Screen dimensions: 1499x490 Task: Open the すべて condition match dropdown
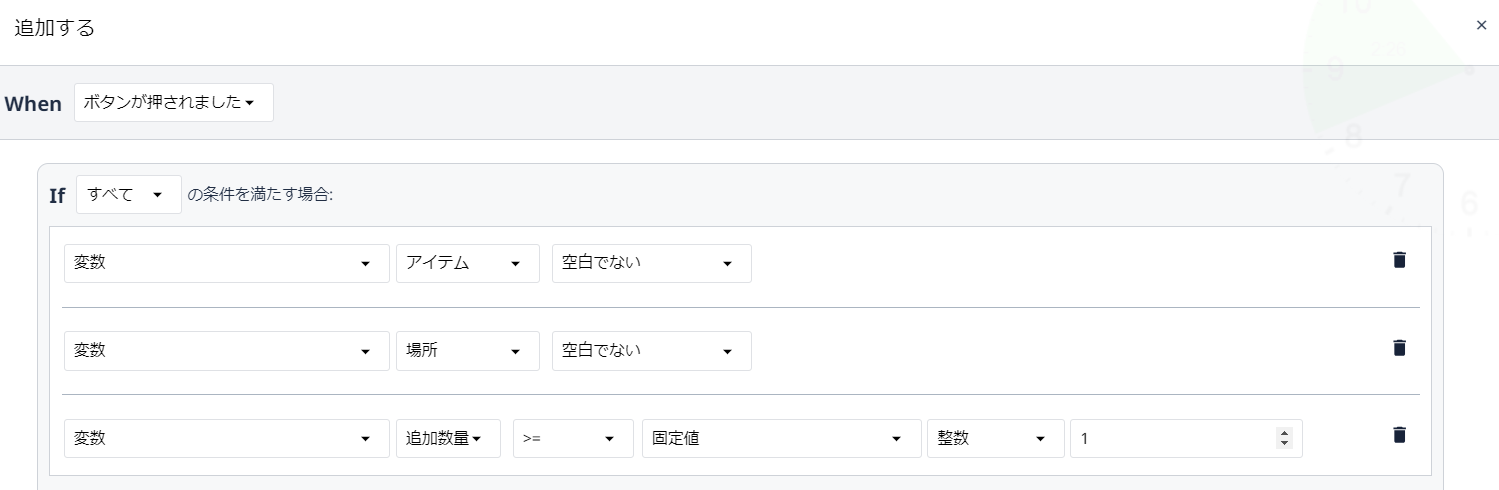[129, 194]
